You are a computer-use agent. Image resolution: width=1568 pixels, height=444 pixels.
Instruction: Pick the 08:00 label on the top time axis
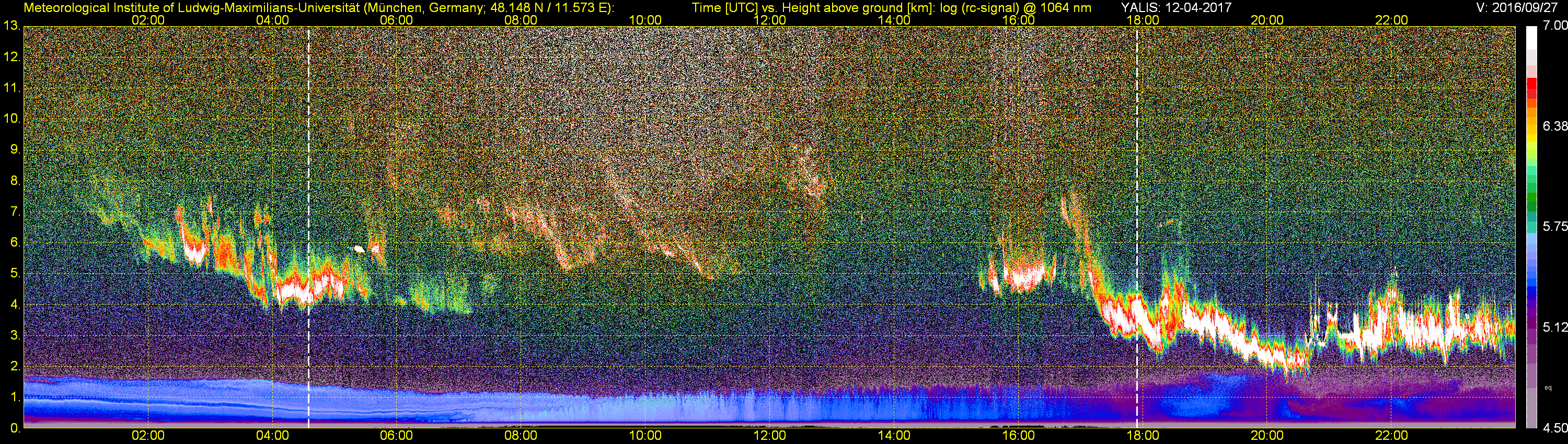pos(521,19)
